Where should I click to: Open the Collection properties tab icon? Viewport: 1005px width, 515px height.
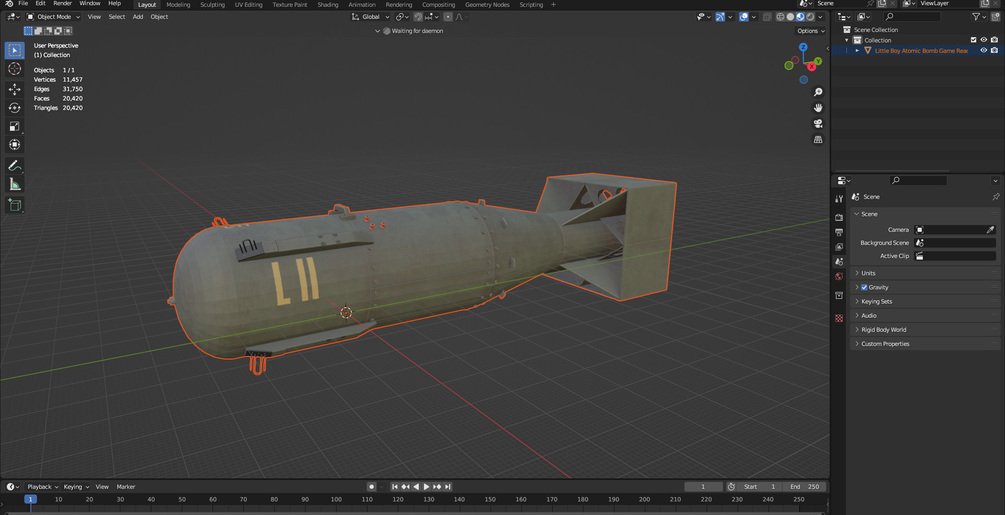point(839,295)
